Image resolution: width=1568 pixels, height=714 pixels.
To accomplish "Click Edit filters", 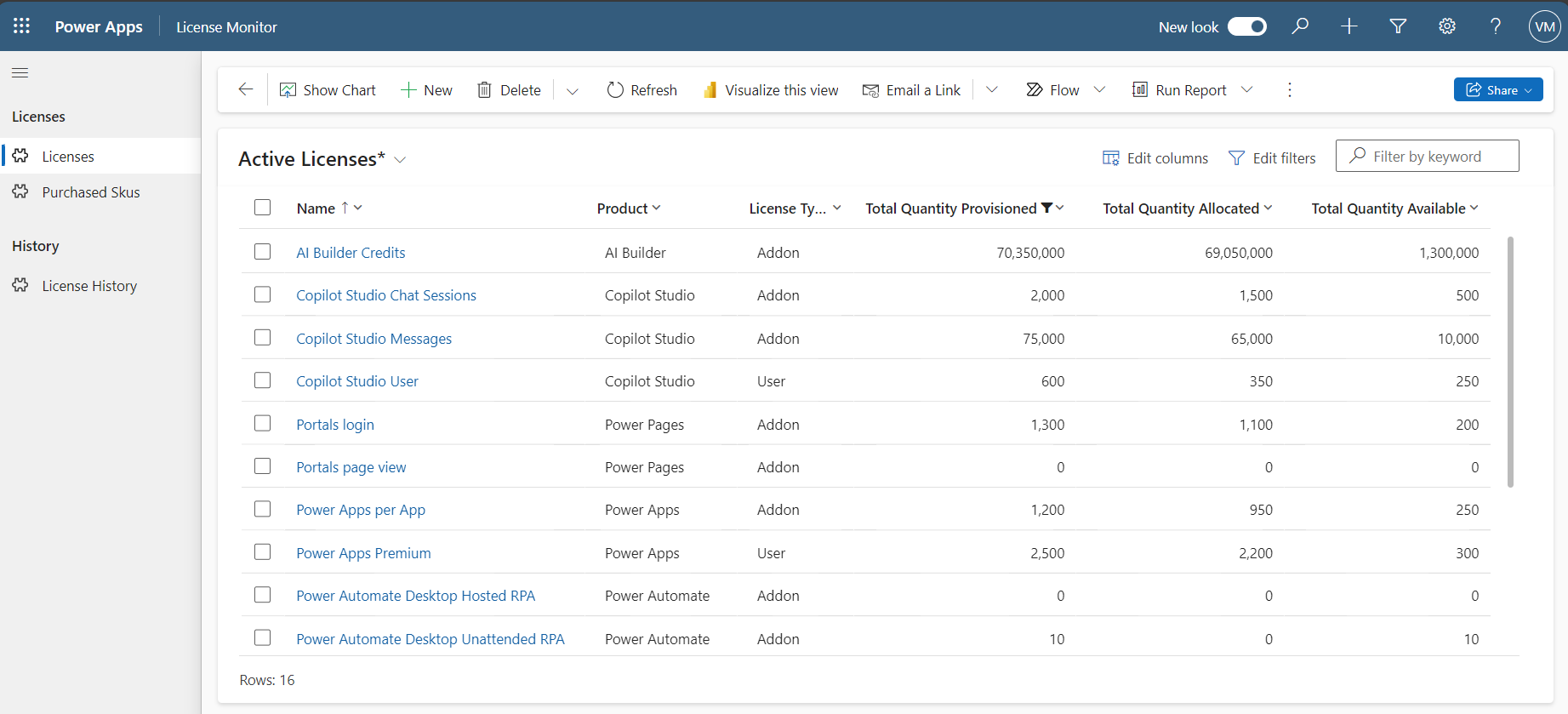I will [x=1272, y=158].
